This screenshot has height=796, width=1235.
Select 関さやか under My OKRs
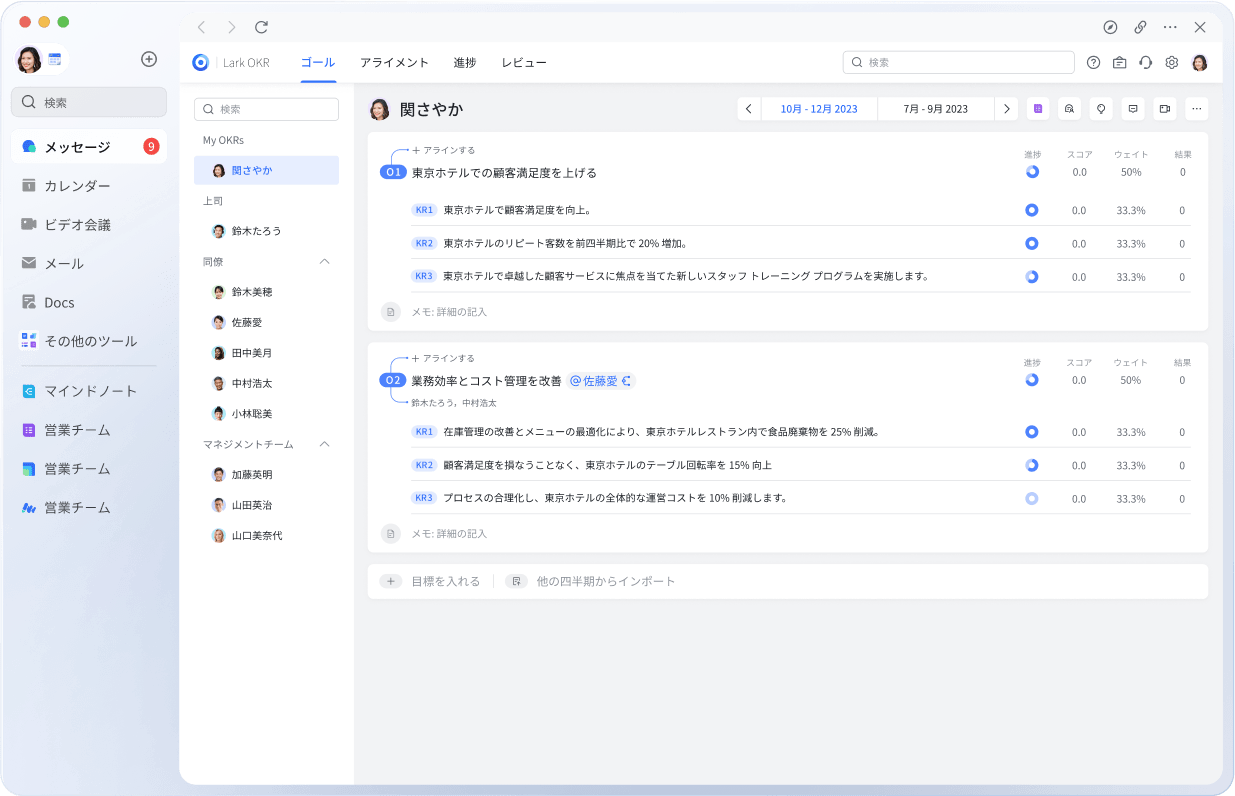266,171
